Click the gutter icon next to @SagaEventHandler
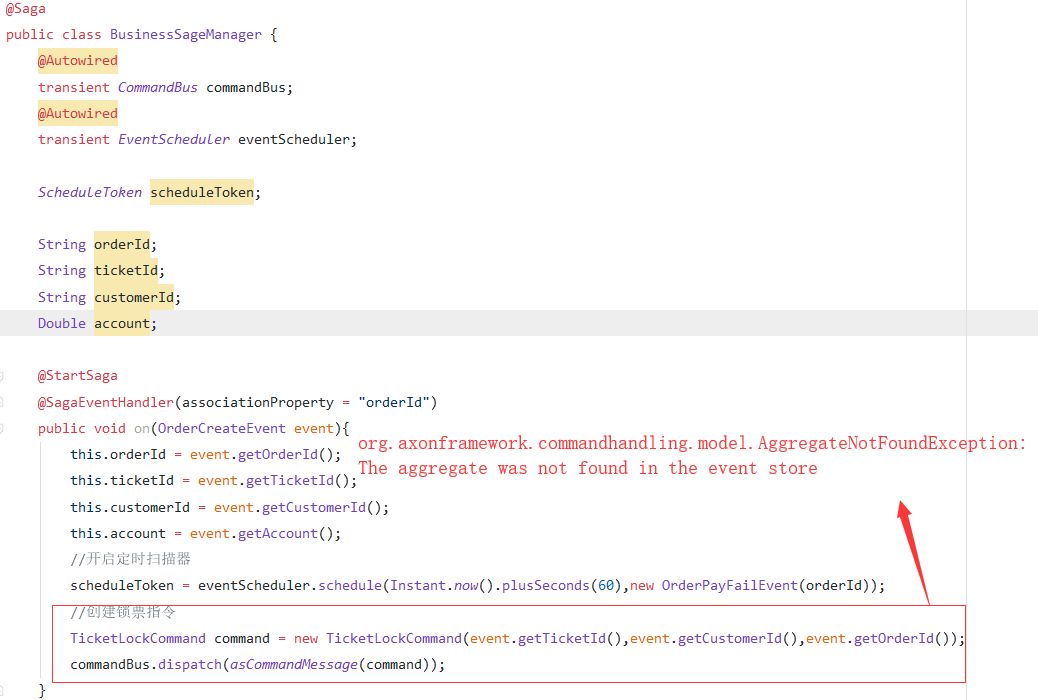 point(4,402)
